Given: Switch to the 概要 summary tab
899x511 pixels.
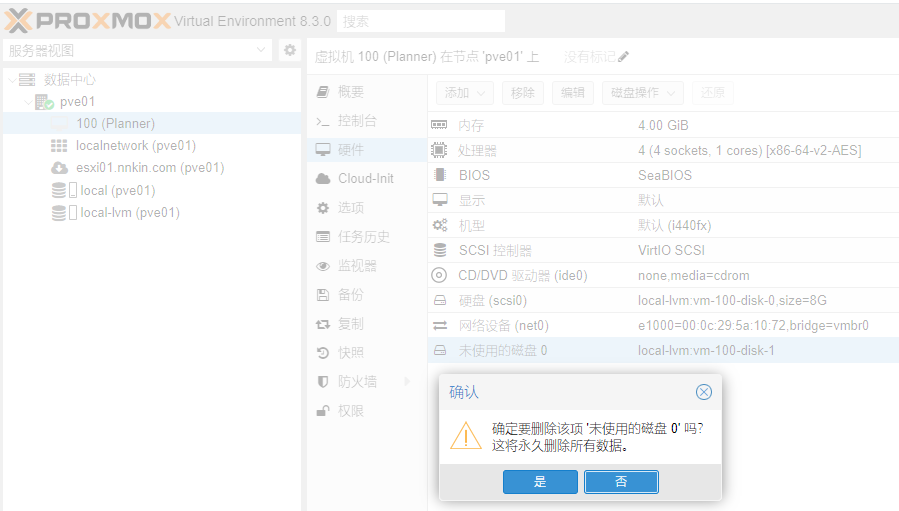Looking at the screenshot, I should [x=350, y=92].
